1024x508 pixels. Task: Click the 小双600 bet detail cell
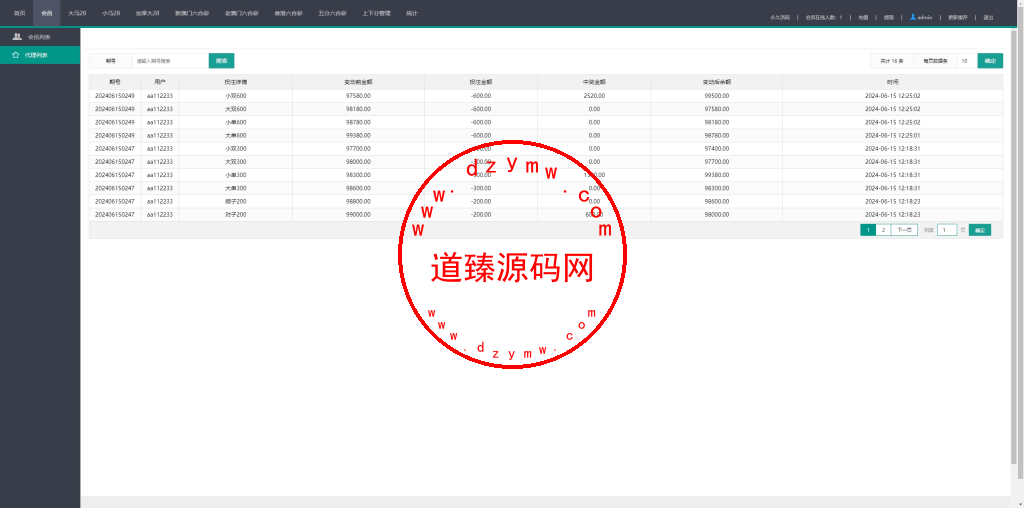236,96
